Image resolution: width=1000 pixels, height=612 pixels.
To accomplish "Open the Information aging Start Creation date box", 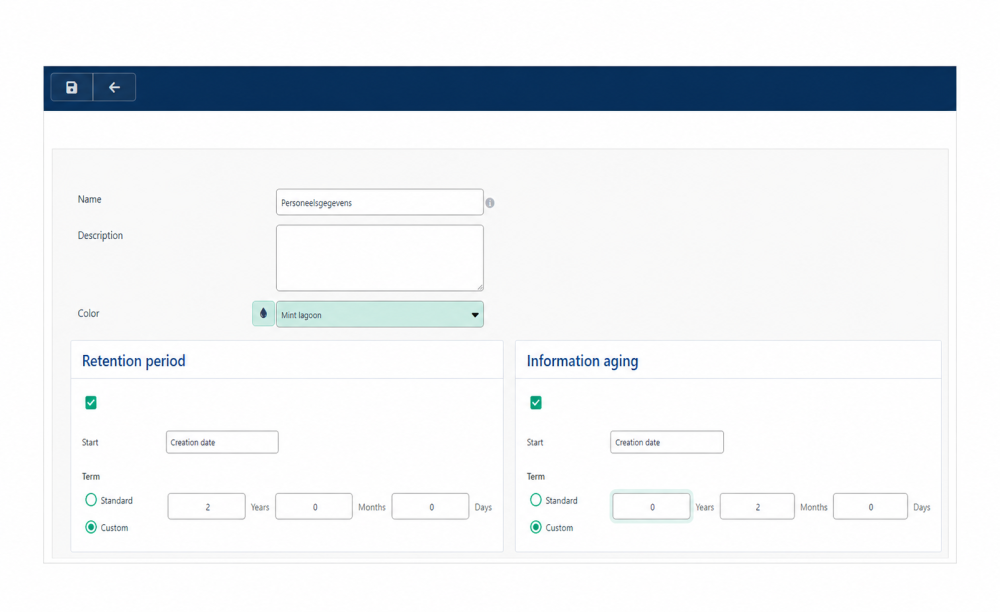I will coord(666,442).
